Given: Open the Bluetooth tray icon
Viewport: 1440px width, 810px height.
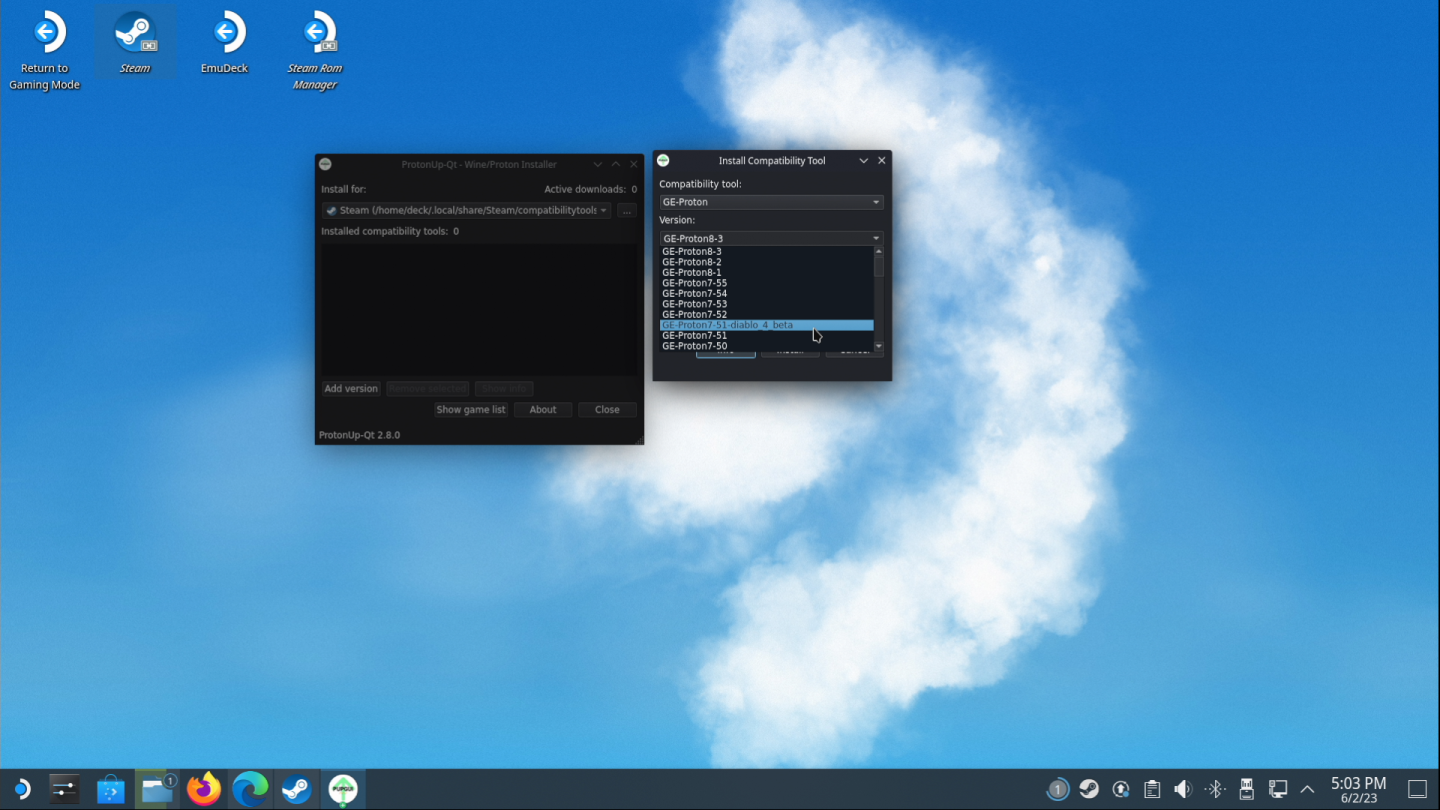Looking at the screenshot, I should [x=1215, y=790].
